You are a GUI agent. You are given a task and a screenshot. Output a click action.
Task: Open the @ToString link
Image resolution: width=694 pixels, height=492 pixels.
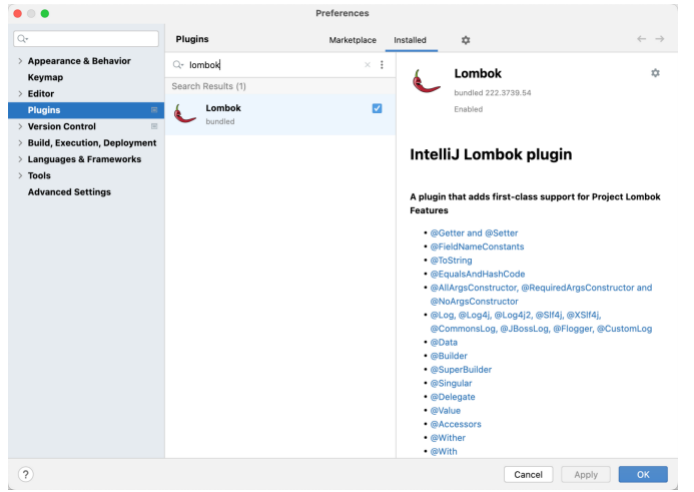tap(451, 260)
